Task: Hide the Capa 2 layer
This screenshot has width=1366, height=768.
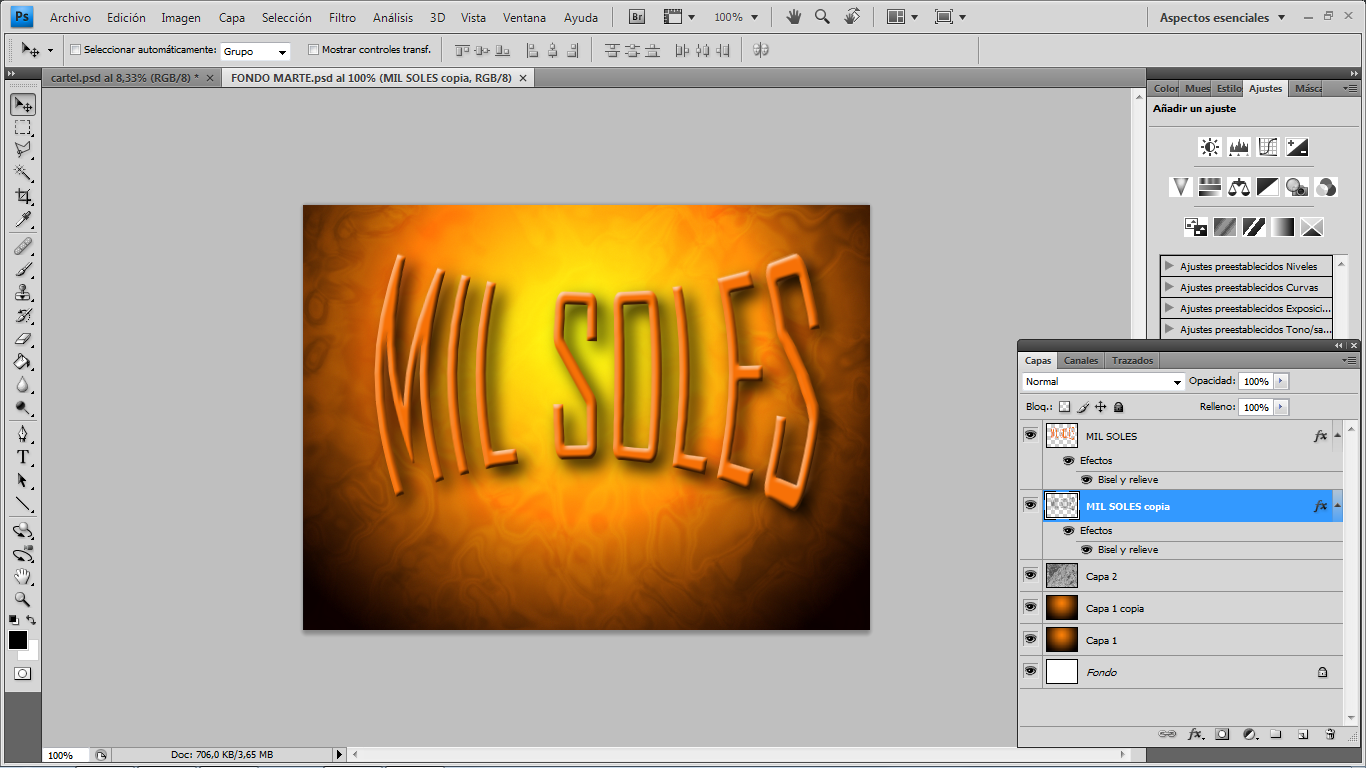Action: pyautogui.click(x=1030, y=575)
